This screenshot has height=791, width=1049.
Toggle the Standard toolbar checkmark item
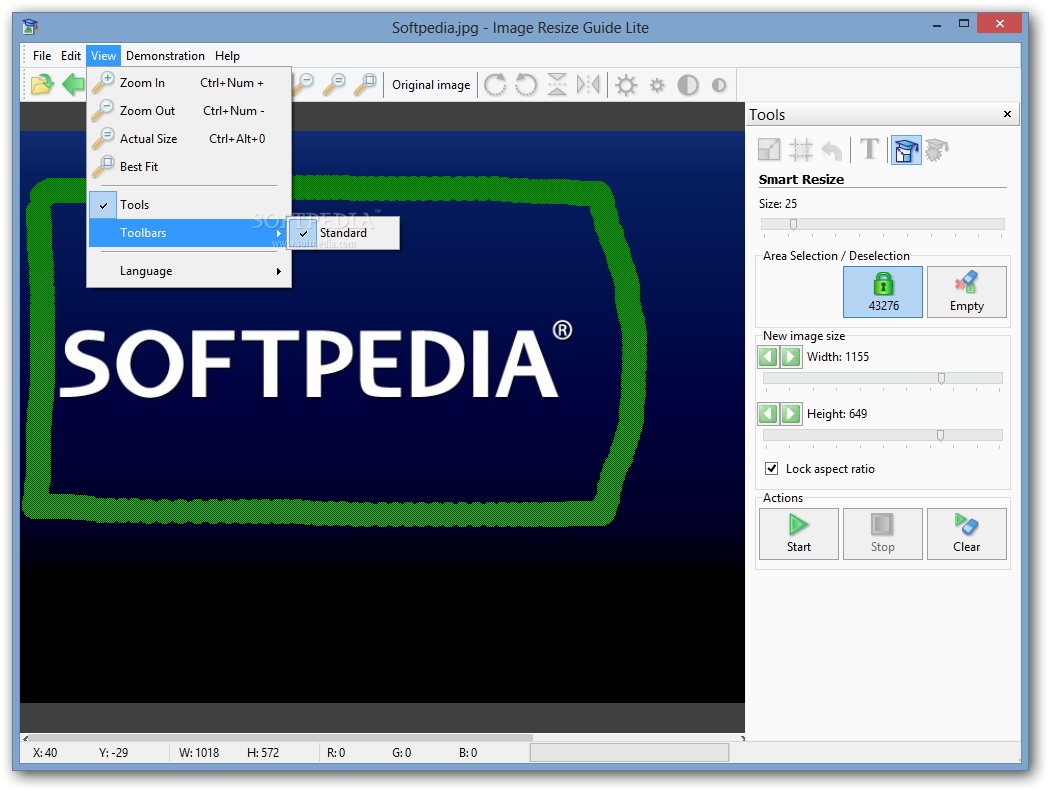point(343,233)
